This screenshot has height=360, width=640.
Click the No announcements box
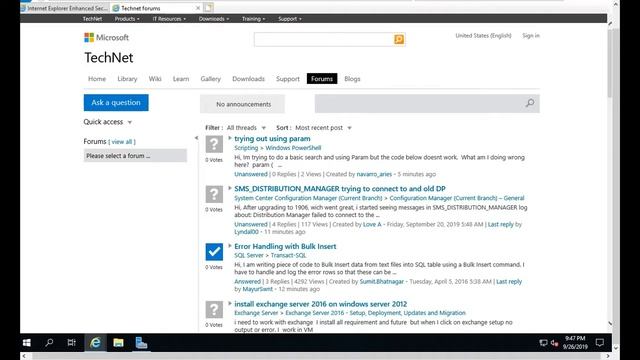click(x=243, y=104)
